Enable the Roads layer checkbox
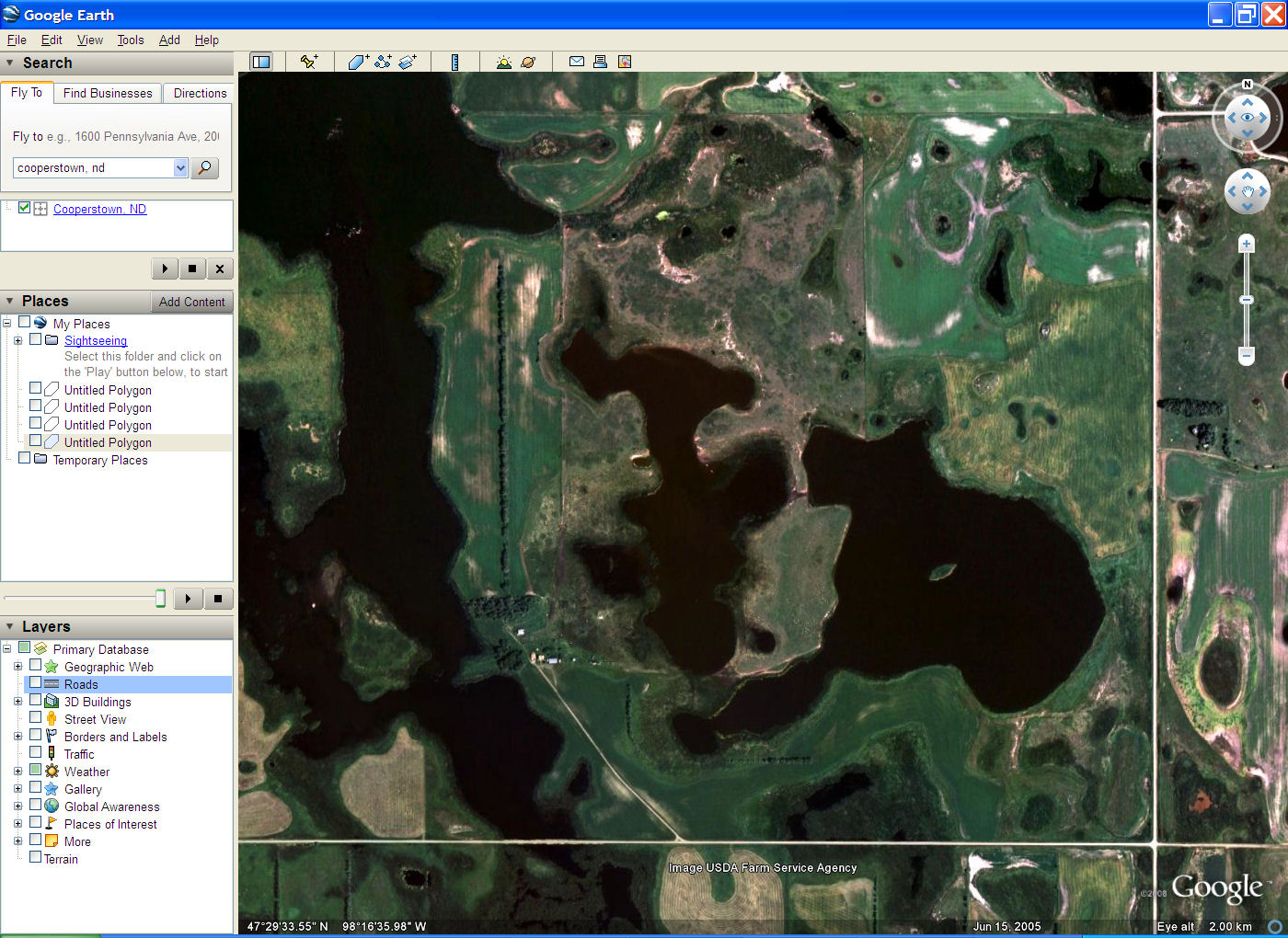The width and height of the screenshot is (1288, 938). tap(35, 683)
